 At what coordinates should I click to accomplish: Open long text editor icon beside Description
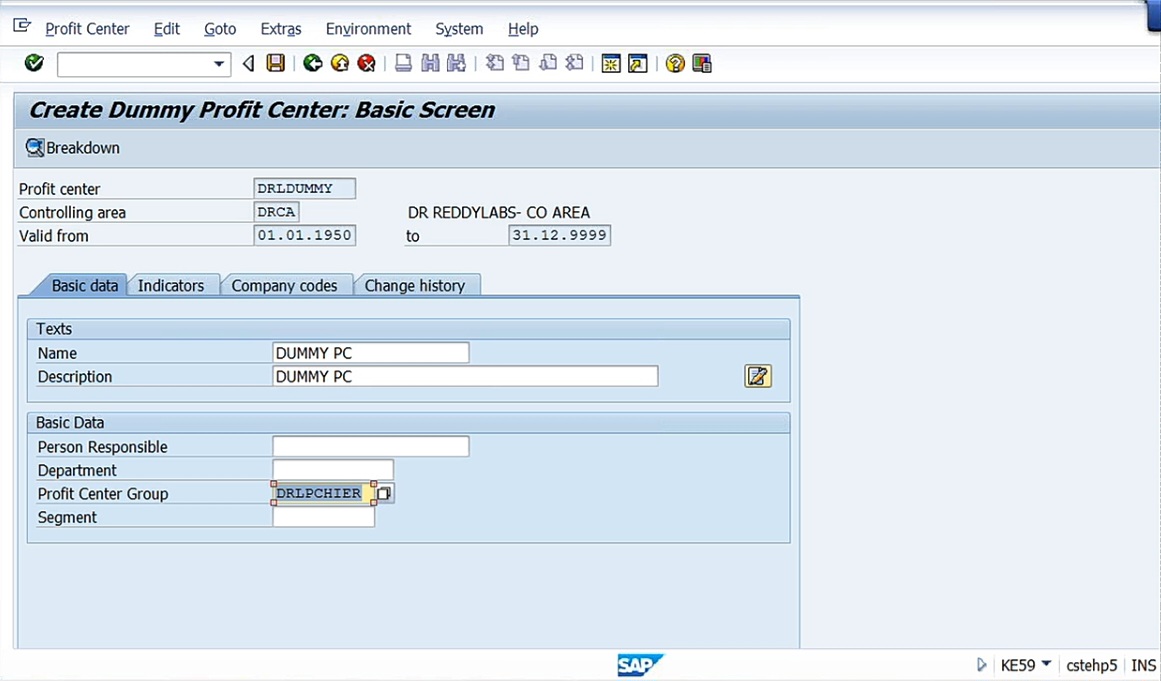click(x=757, y=376)
